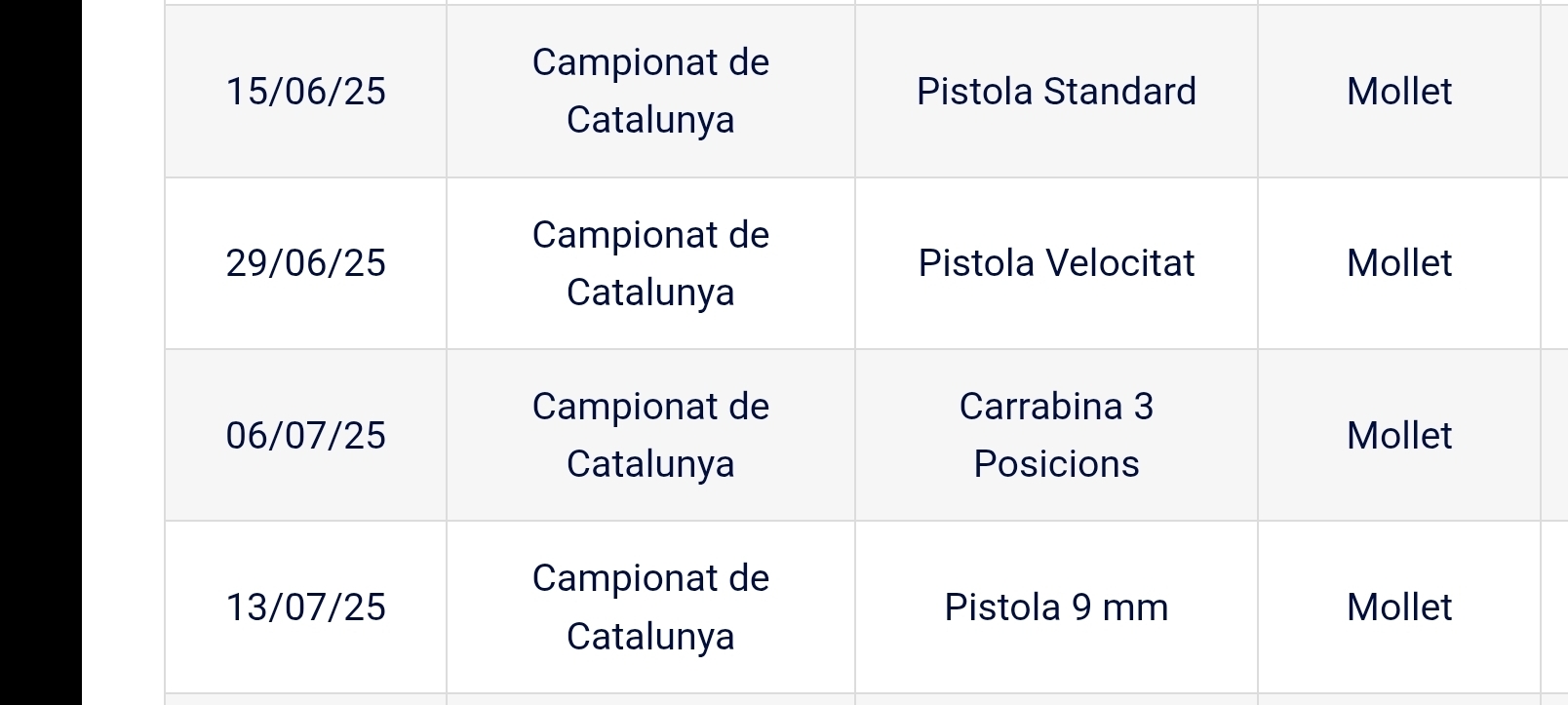
Task: Click the white margin left of the table
Action: (x=123, y=352)
